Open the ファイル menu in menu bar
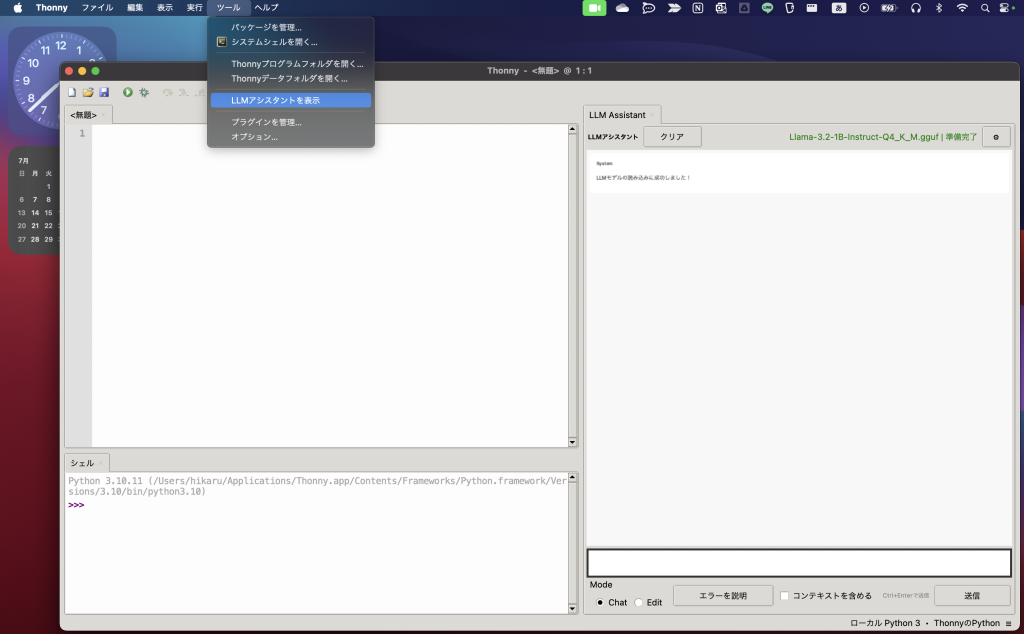 point(97,8)
